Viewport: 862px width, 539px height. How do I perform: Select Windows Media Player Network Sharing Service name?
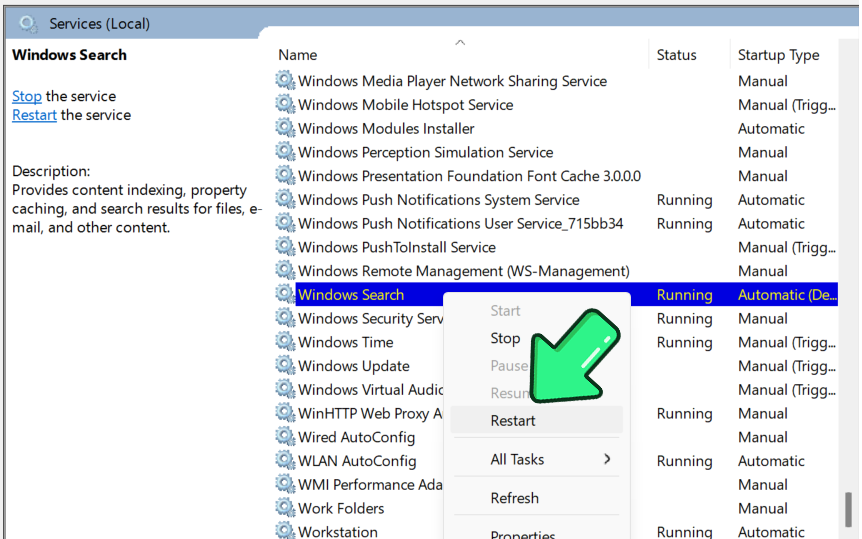pos(452,81)
